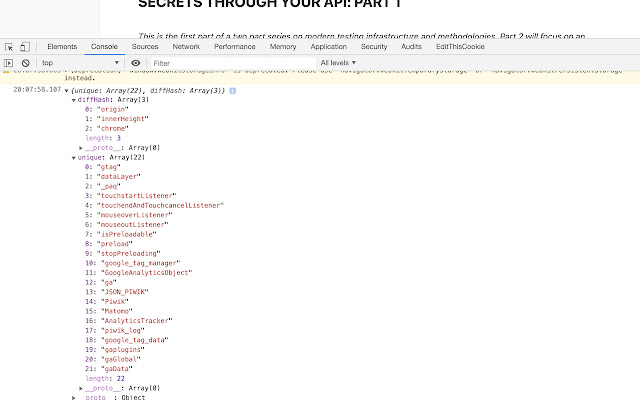Go to the Sources tab
The width and height of the screenshot is (640, 400).
tap(145, 47)
